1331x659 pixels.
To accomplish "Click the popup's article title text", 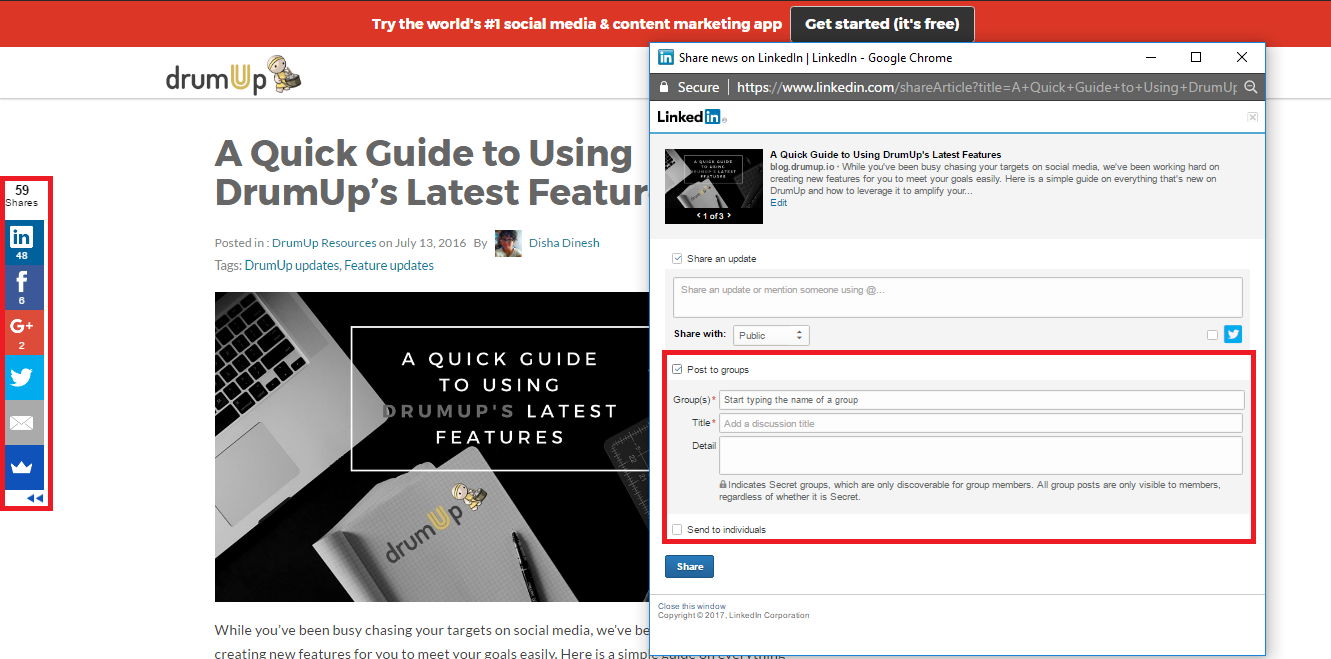I will (885, 155).
